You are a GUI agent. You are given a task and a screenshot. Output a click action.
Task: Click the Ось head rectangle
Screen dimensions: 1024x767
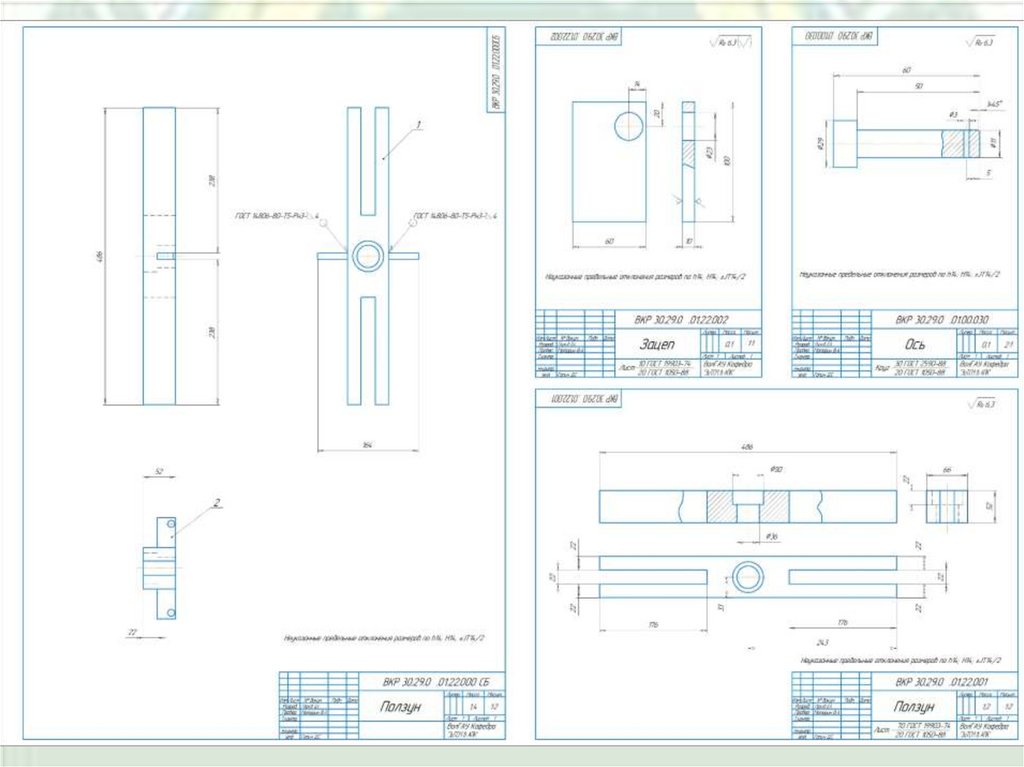(x=844, y=144)
